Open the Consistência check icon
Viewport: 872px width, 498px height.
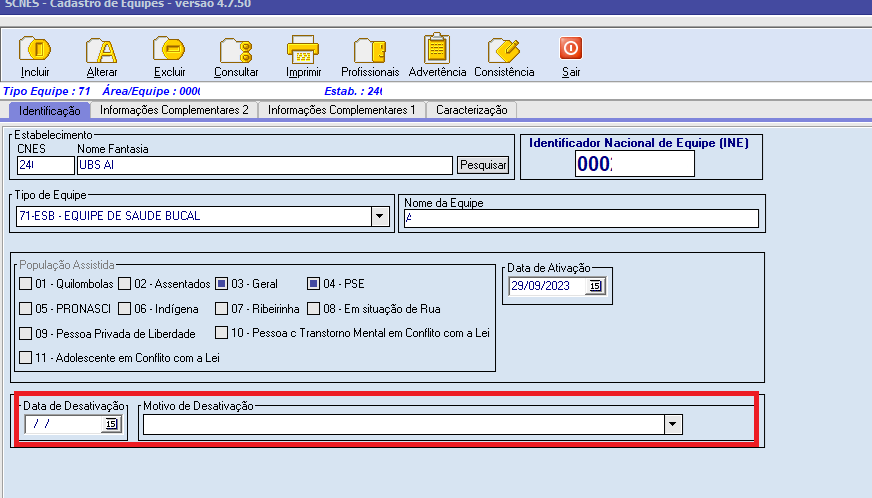(x=503, y=50)
